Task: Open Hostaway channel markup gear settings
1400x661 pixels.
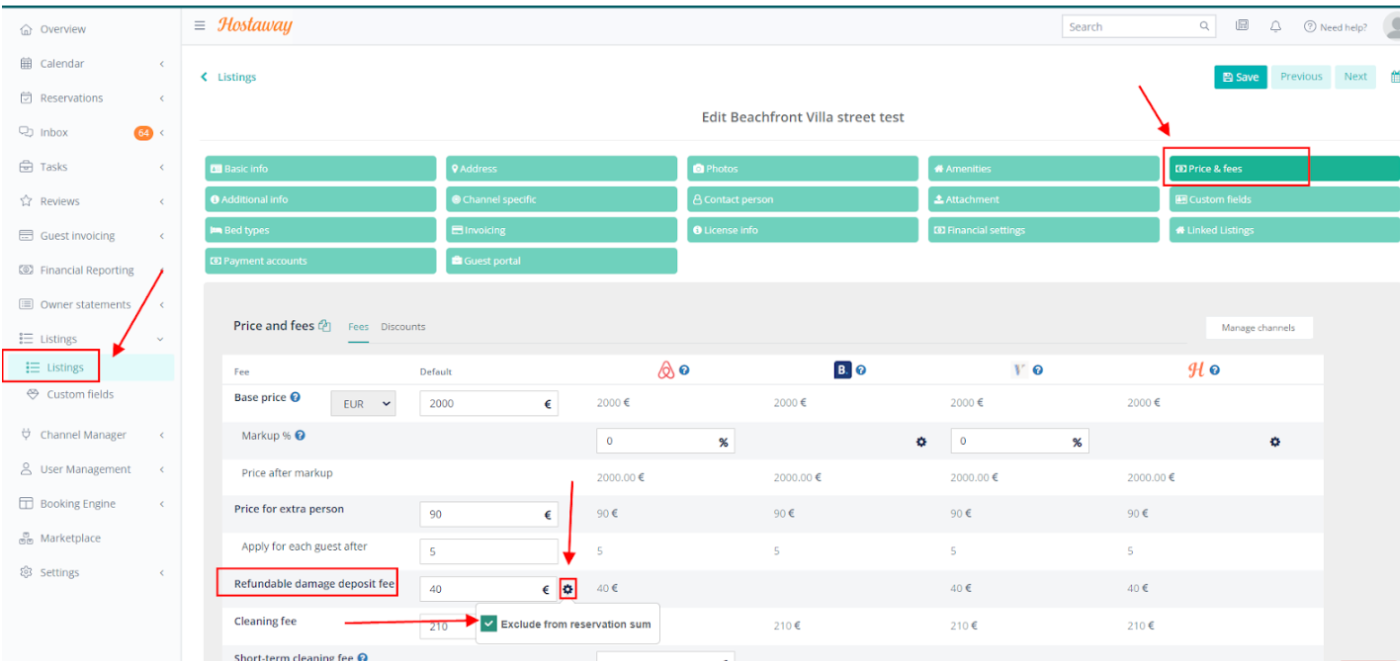Action: point(1275,442)
